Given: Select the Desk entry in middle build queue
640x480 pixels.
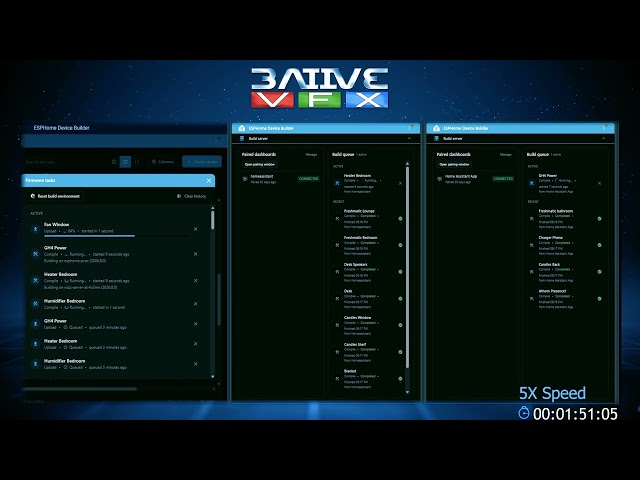Looking at the screenshot, I should click(368, 299).
